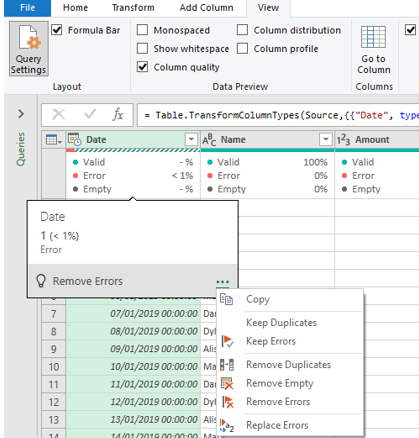Enable Column distribution checkbox
This screenshot has height=438, width=419.
[x=242, y=30]
